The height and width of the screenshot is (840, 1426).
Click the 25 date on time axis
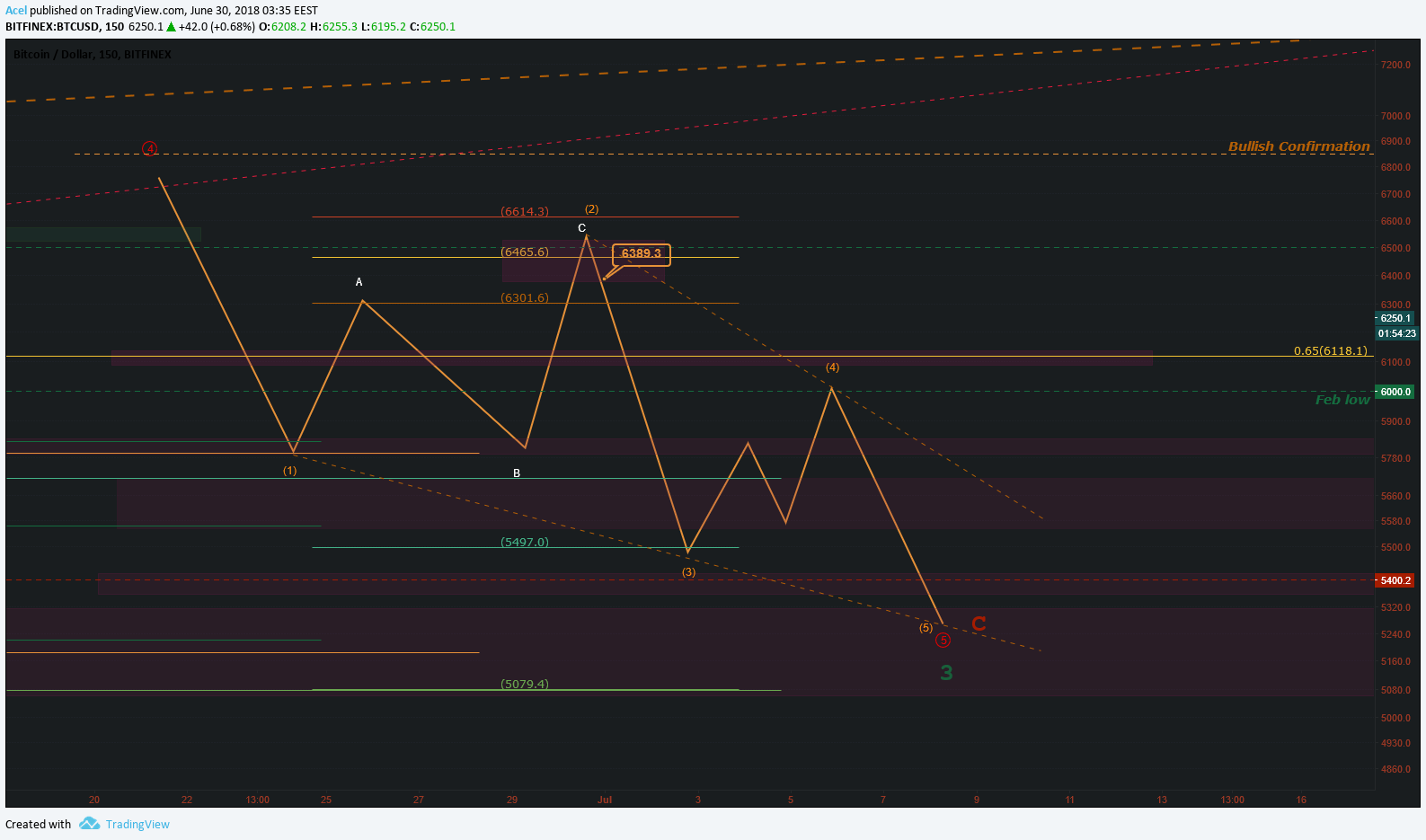click(x=326, y=800)
